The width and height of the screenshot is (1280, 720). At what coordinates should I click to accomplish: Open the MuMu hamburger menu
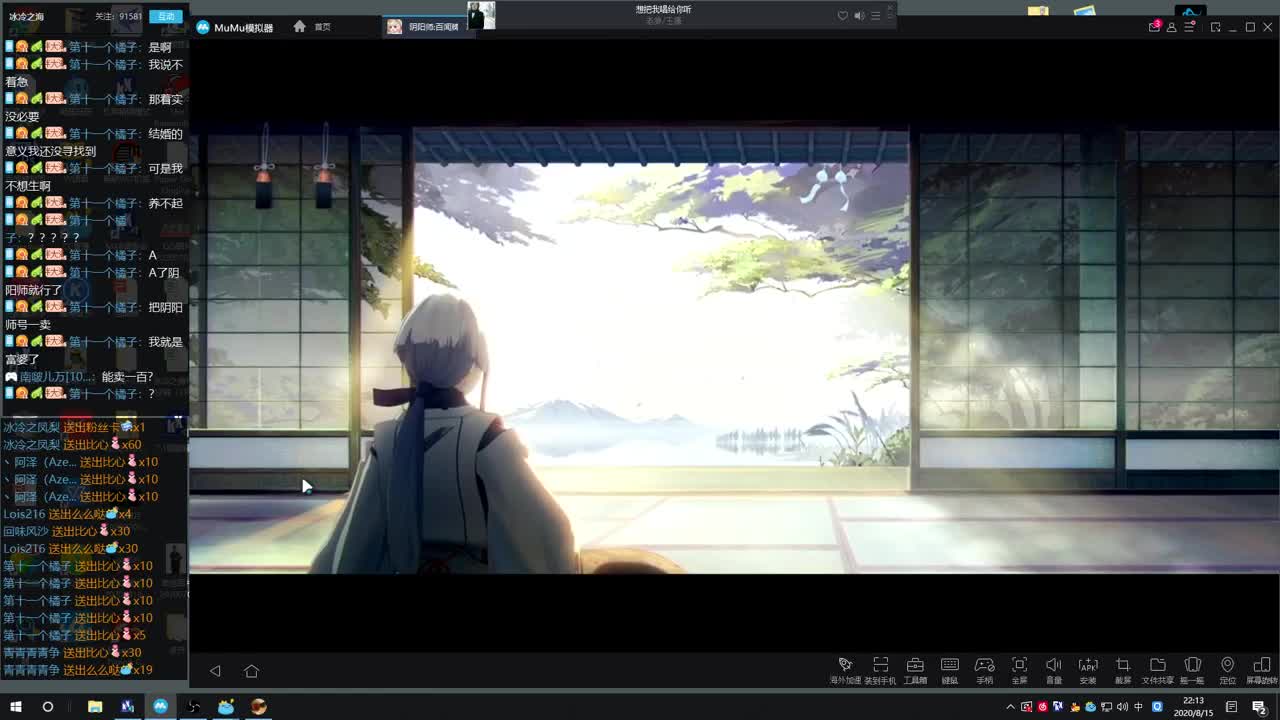point(1188,27)
